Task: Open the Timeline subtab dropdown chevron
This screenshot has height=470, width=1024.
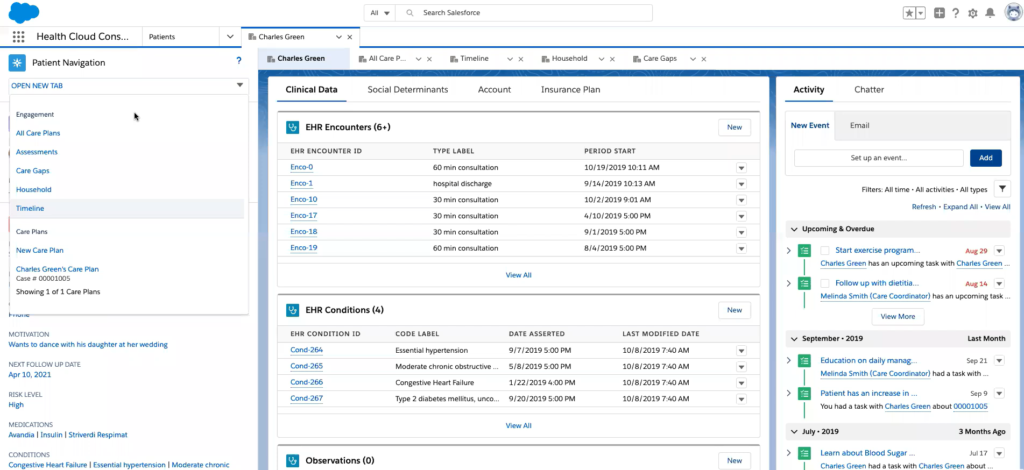Action: 510,59
